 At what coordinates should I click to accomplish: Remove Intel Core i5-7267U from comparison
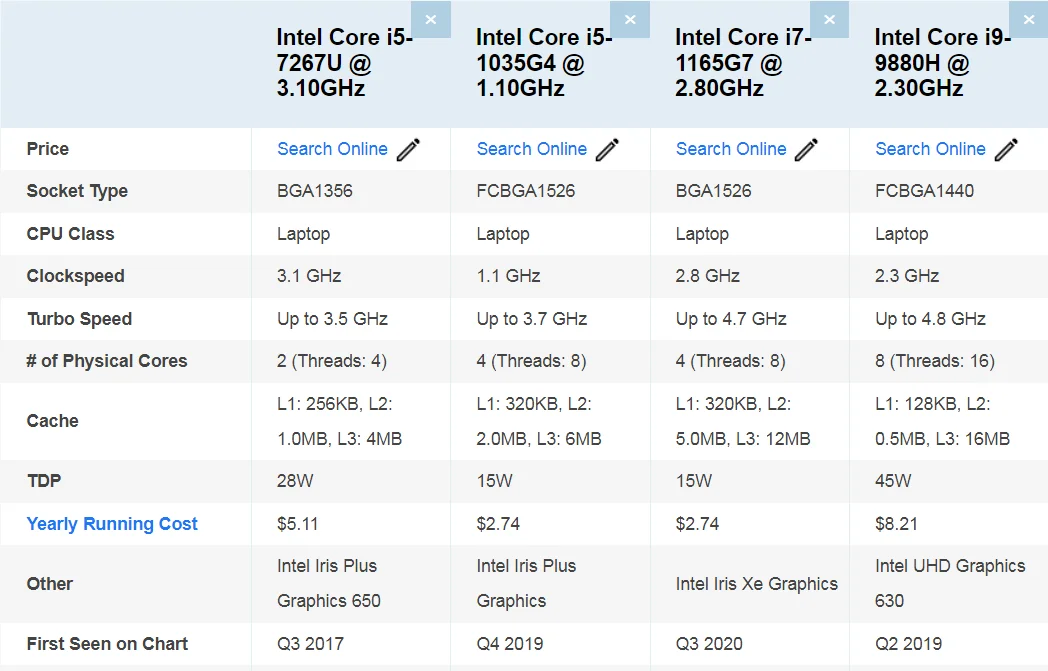pyautogui.click(x=431, y=19)
